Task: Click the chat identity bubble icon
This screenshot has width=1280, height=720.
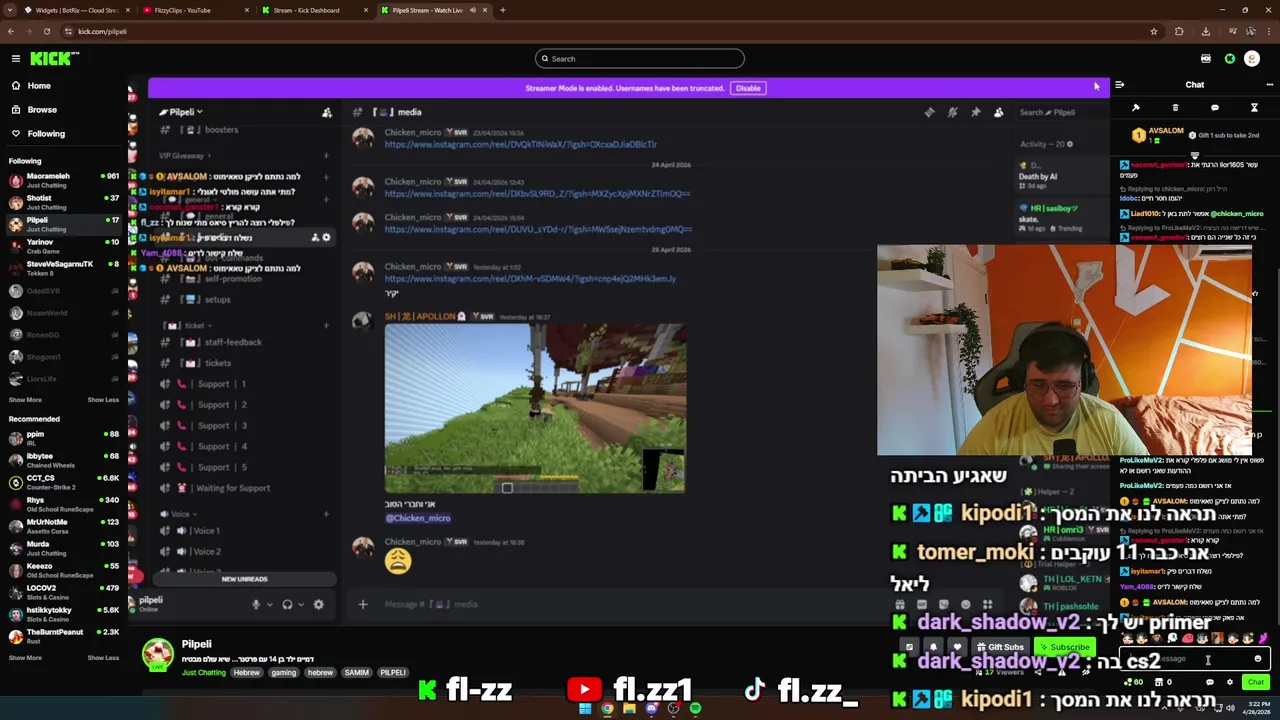Action: pyautogui.click(x=1210, y=683)
